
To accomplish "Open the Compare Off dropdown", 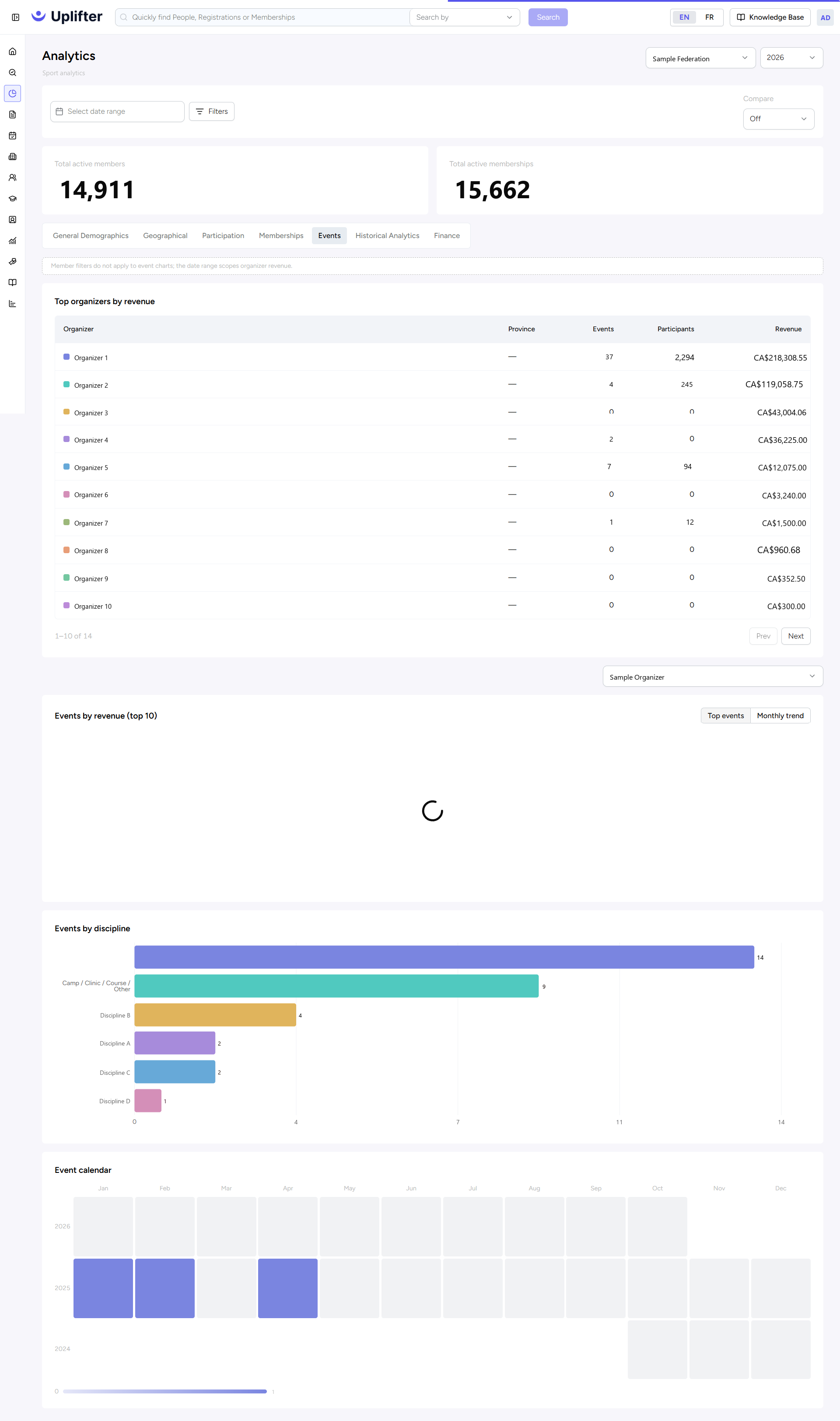I will point(778,119).
